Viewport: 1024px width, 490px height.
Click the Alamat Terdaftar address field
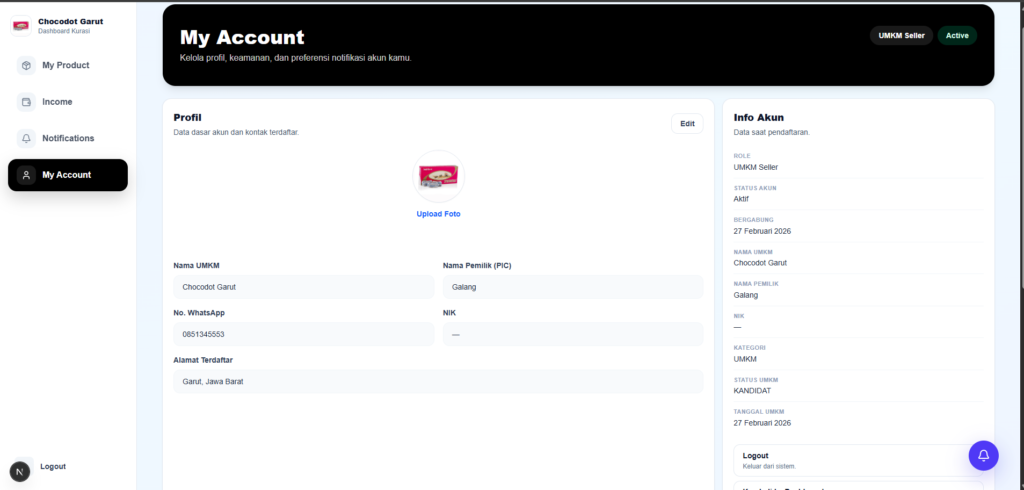pyautogui.click(x=438, y=381)
